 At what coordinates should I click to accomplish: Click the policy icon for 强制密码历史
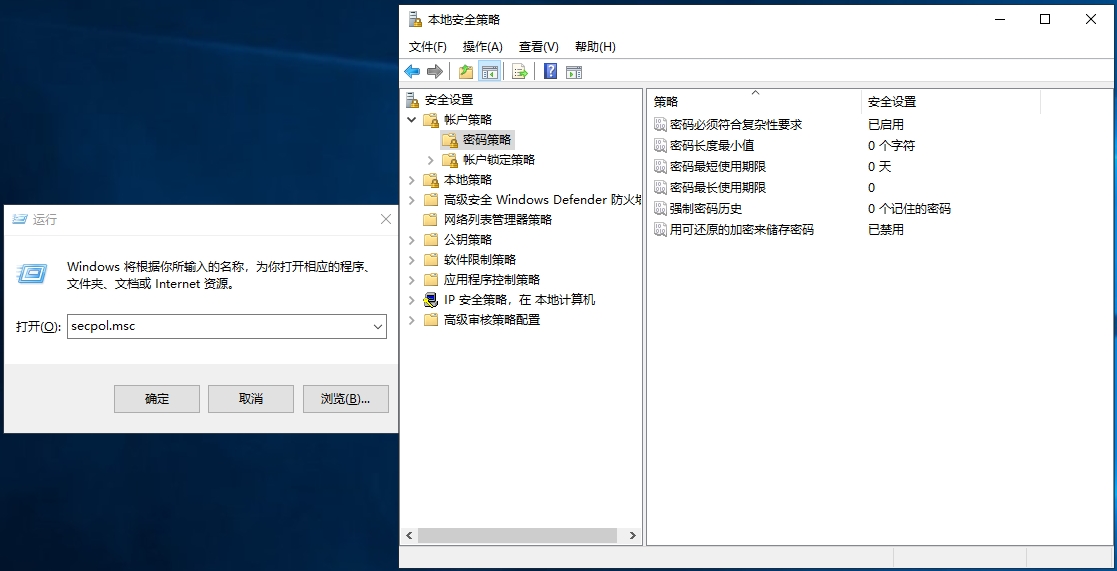point(660,209)
